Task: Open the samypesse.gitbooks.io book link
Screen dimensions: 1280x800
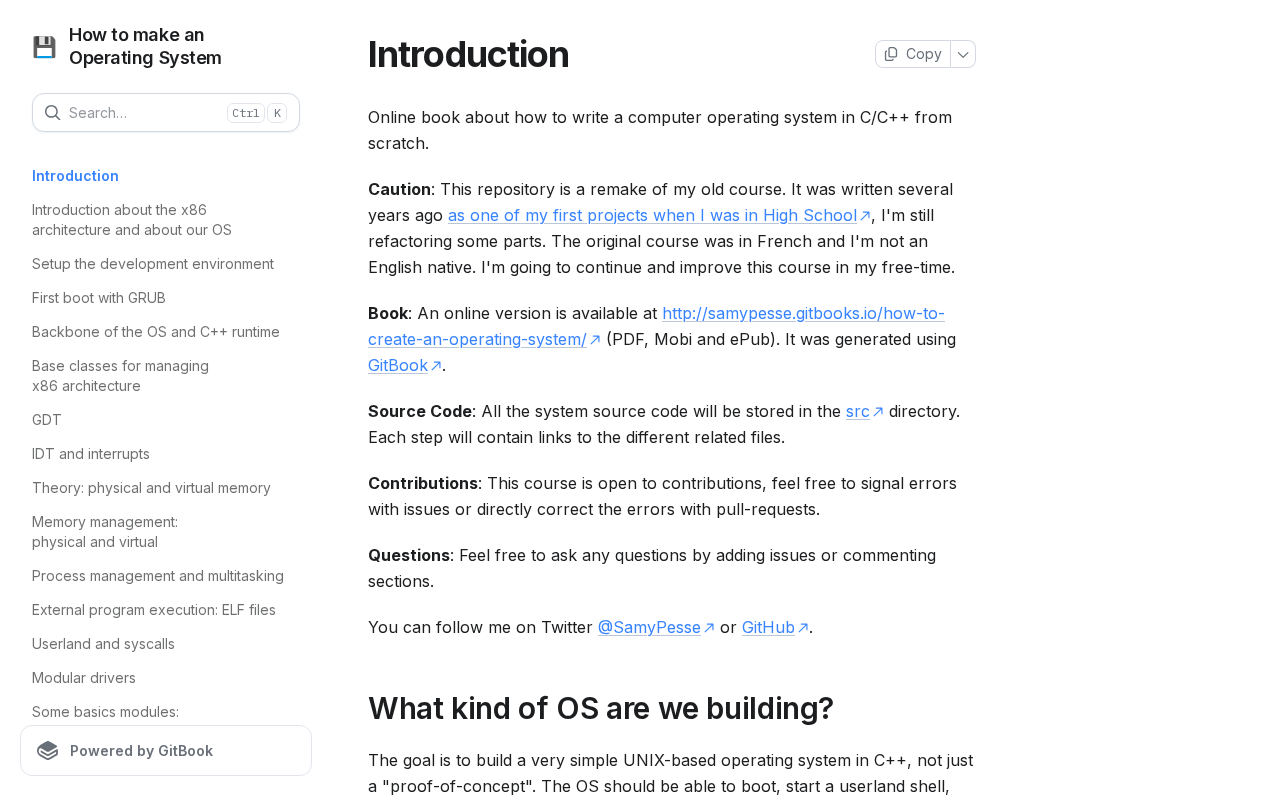Action: pos(656,326)
